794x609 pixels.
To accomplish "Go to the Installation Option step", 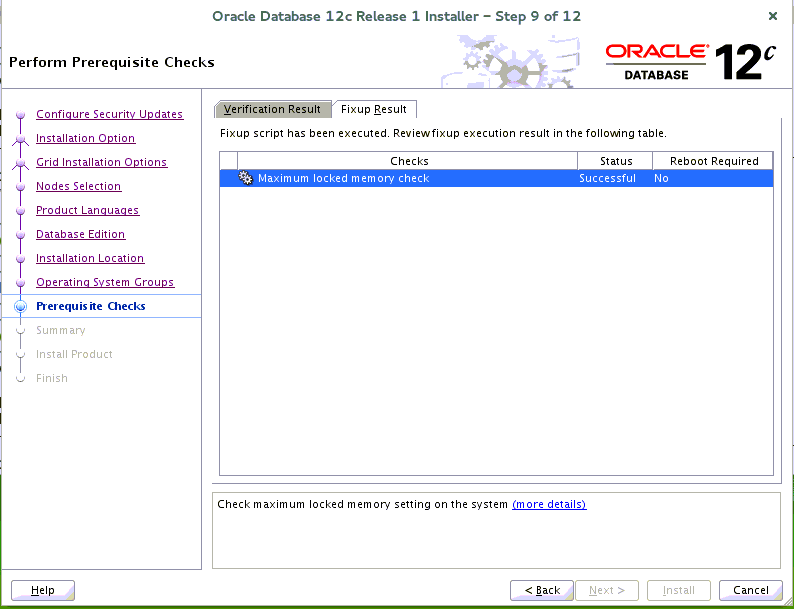I will point(86,138).
